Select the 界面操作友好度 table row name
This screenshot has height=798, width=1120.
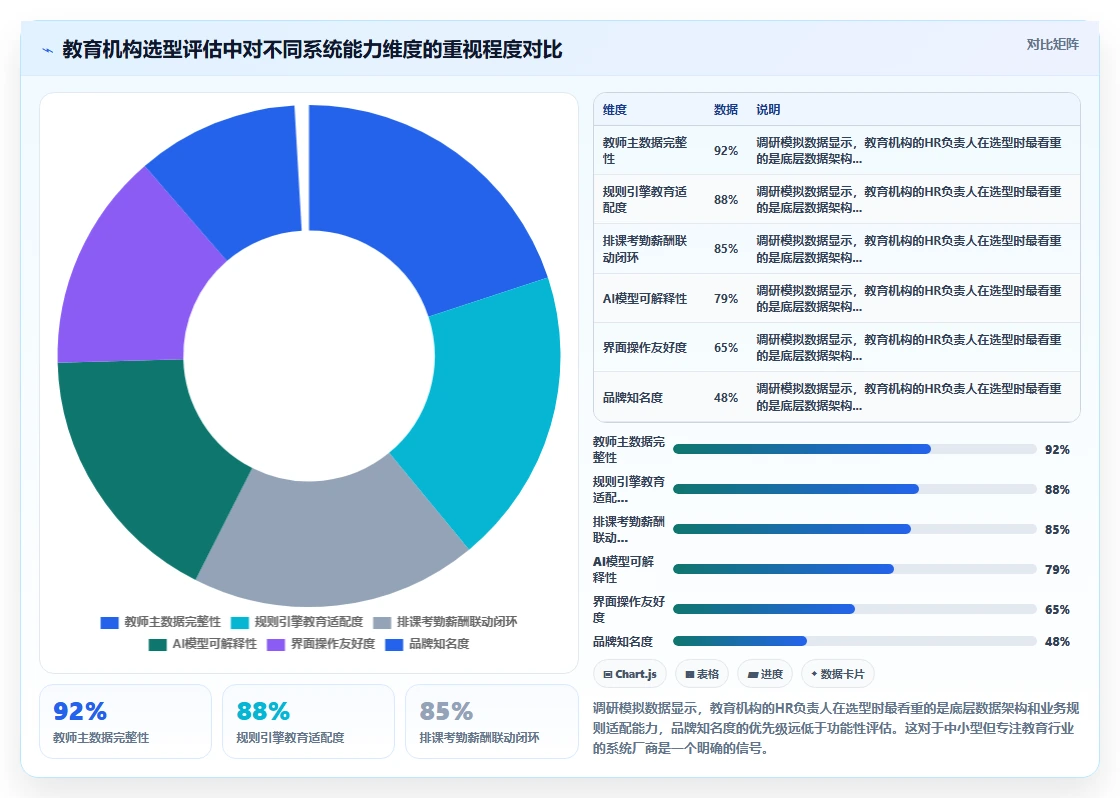click(645, 348)
